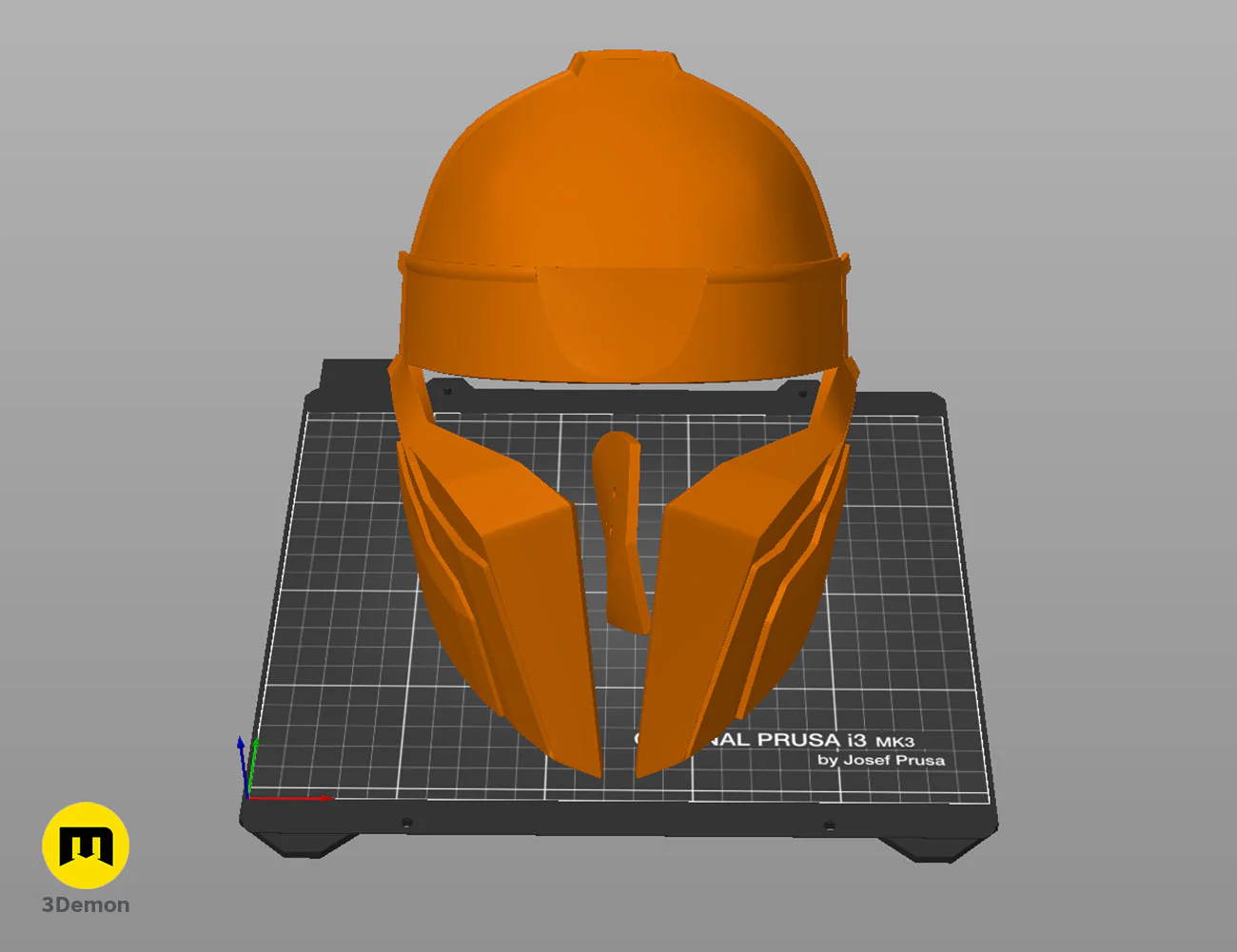Click the axis gizmo origin point
This screenshot has width=1237, height=952.
tap(248, 797)
